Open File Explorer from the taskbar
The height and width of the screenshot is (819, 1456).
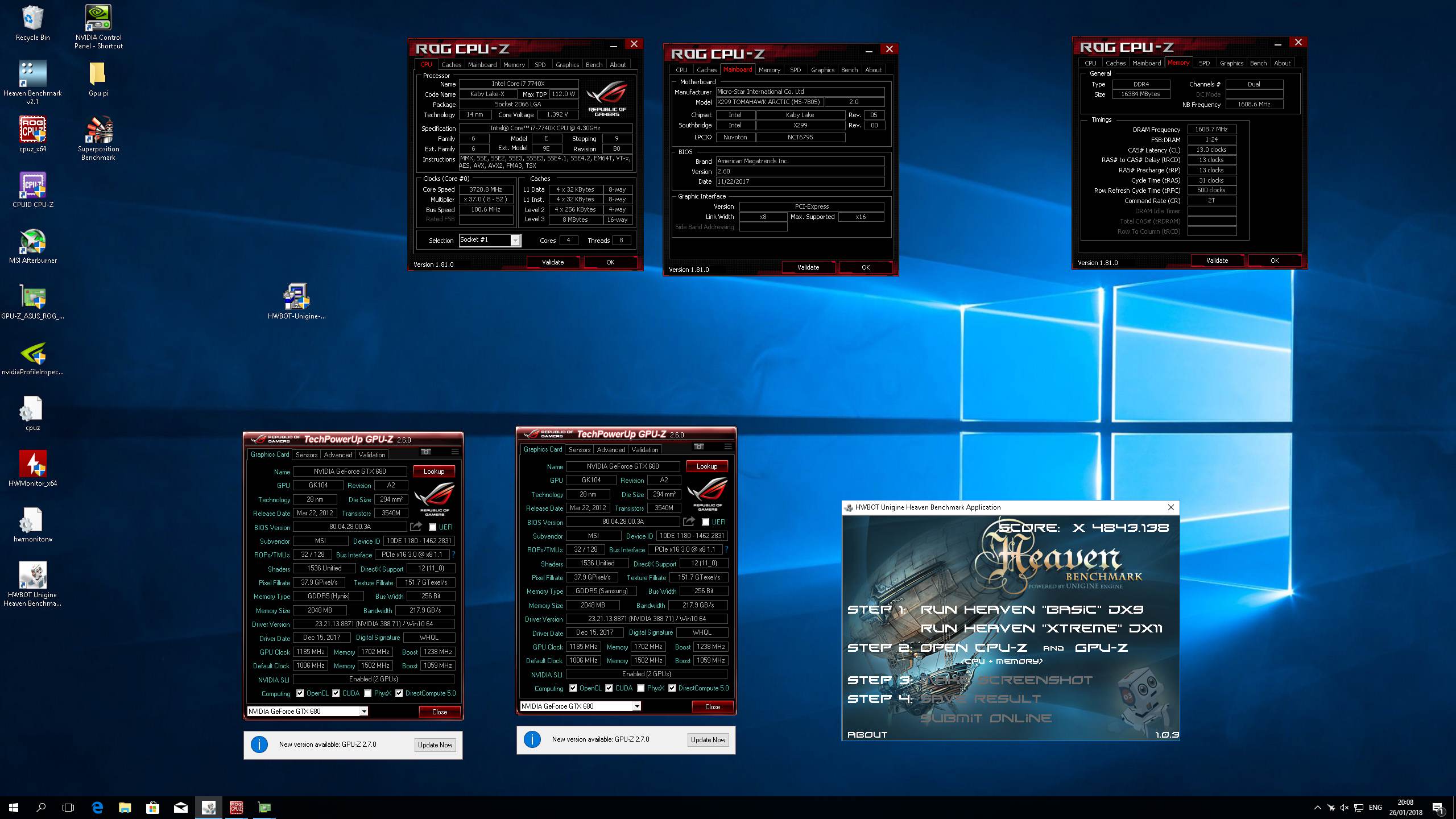pyautogui.click(x=125, y=807)
